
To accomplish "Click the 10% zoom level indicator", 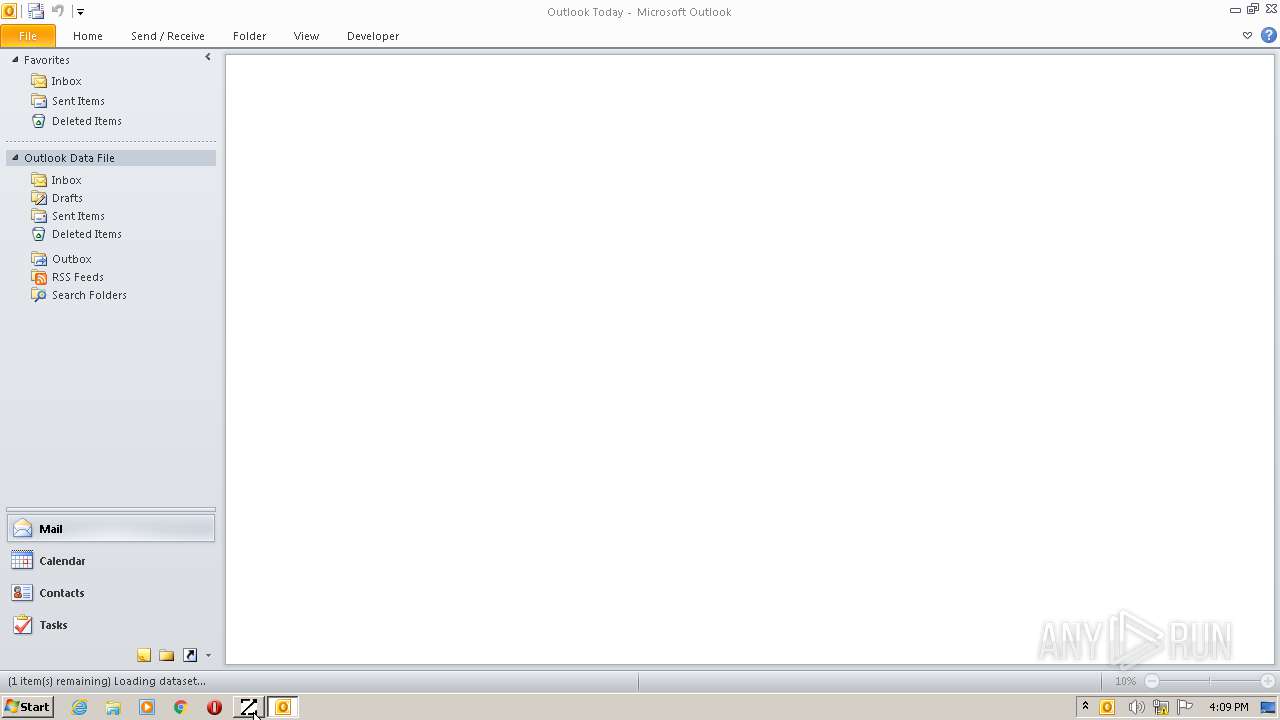I will 1125,681.
